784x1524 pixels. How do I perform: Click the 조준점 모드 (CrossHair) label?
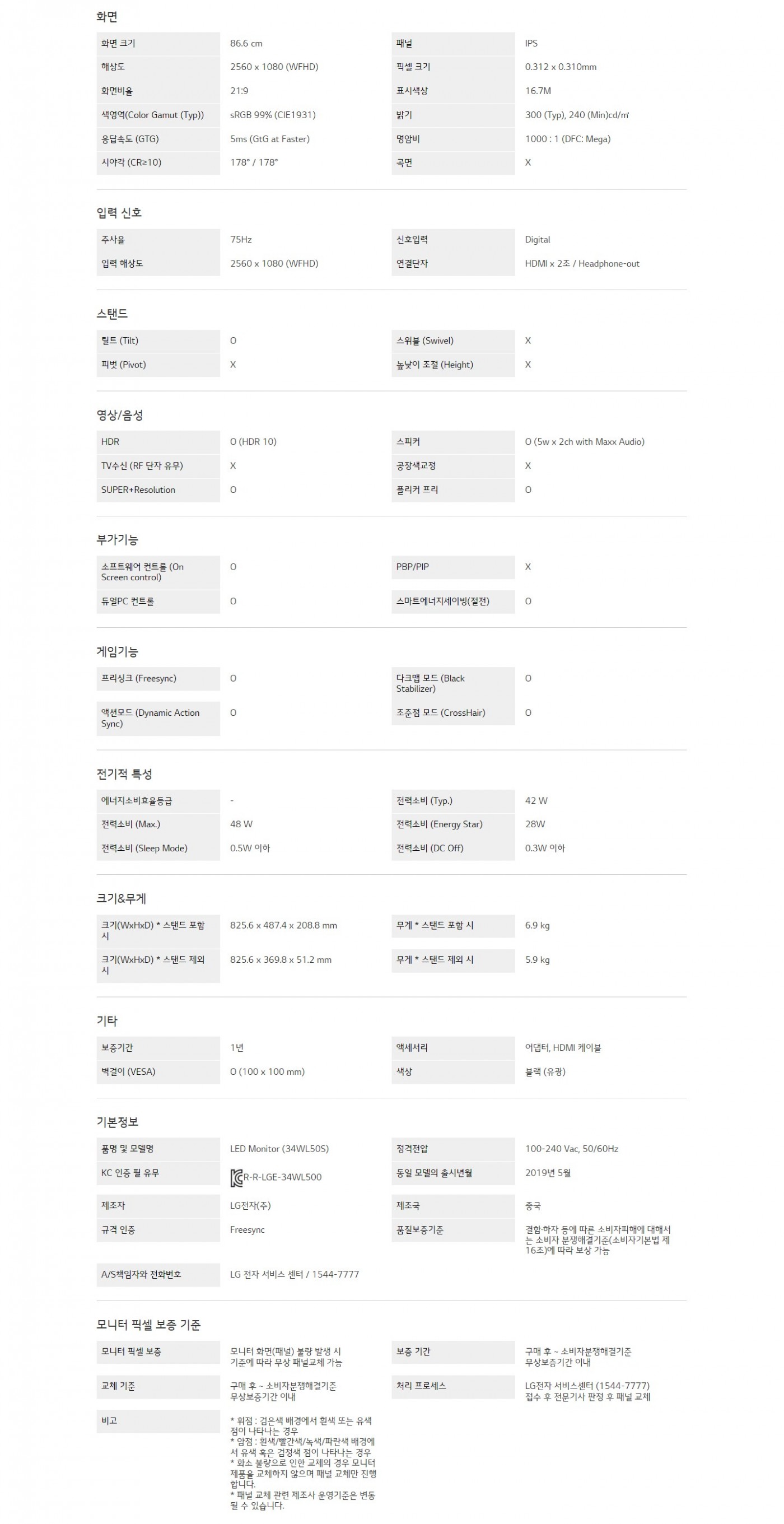tap(440, 713)
